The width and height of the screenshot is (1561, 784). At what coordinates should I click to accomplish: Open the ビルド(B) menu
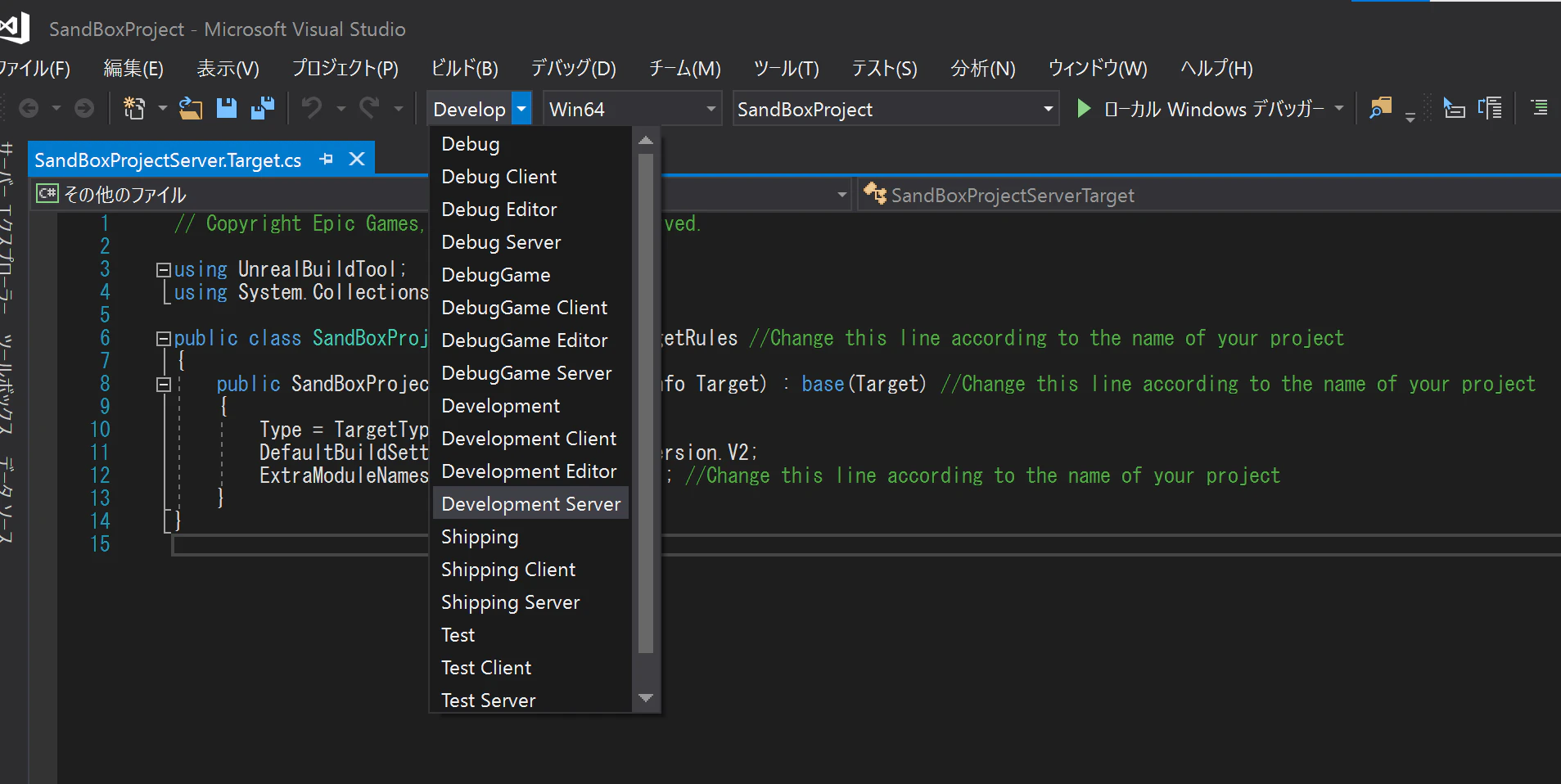pos(464,69)
